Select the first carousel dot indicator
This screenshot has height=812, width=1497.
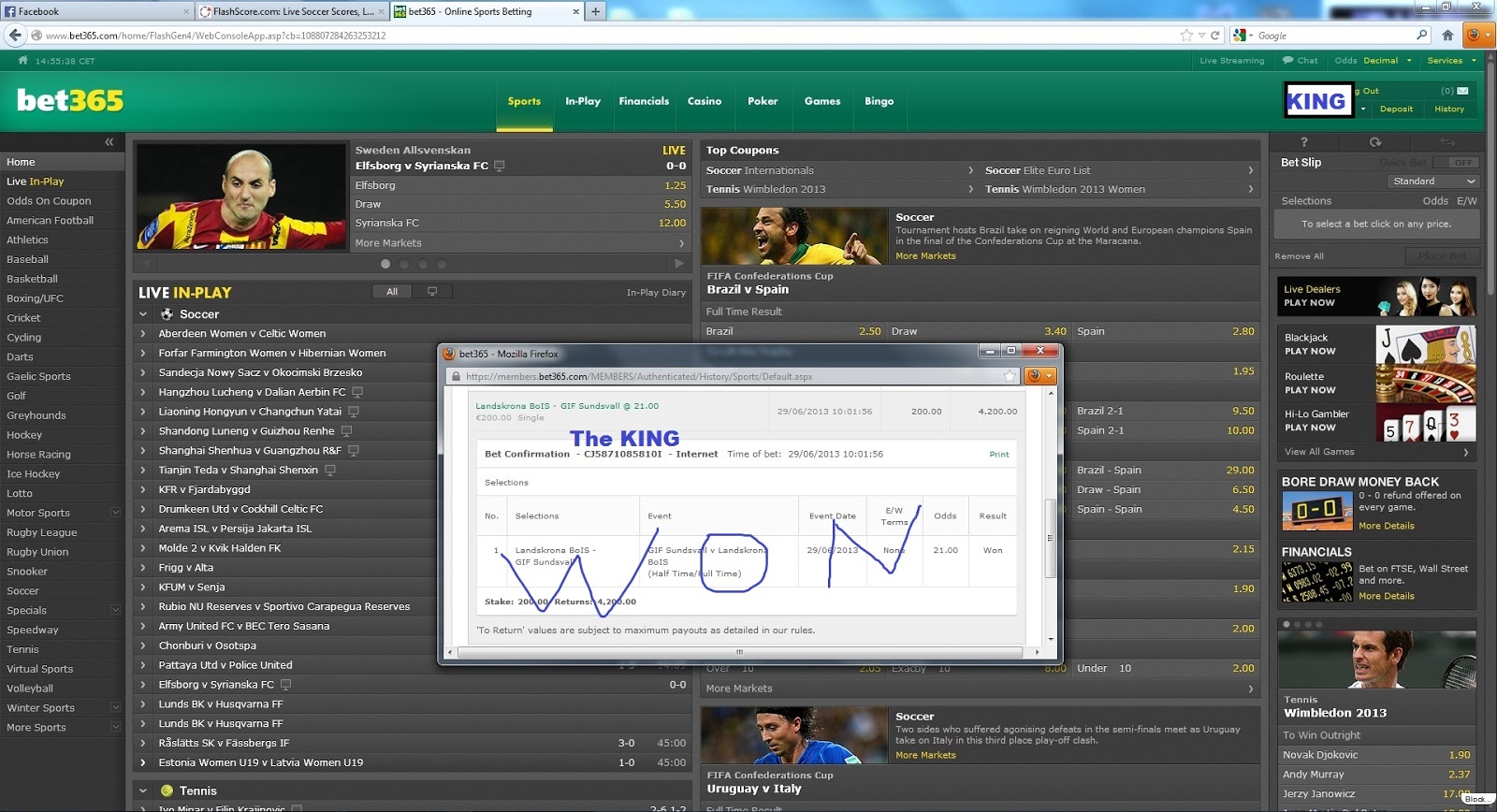coord(385,264)
